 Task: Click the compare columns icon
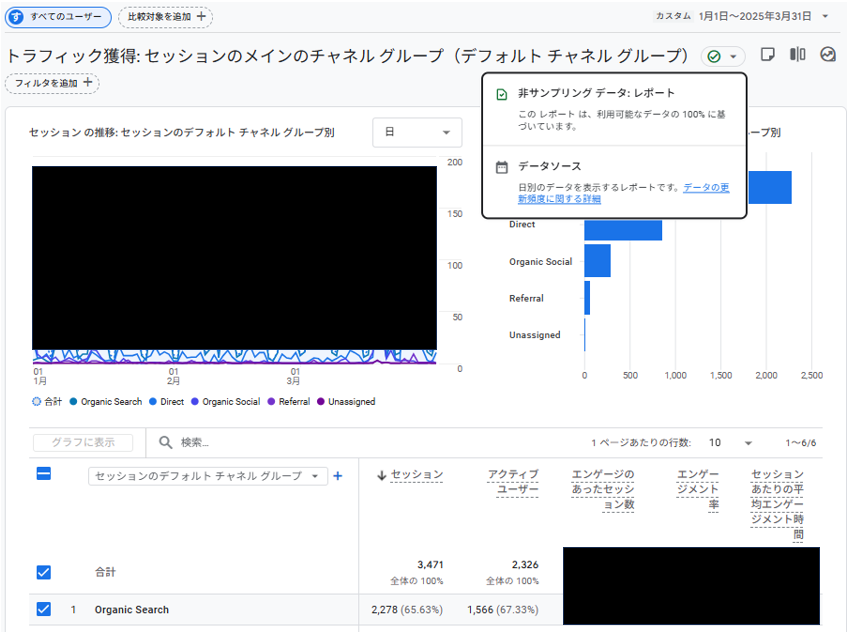tap(798, 55)
